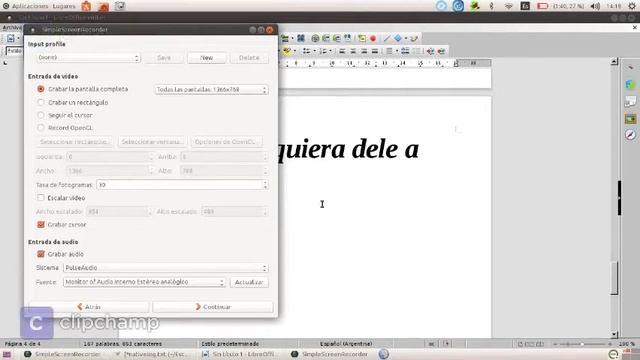Image resolution: width=640 pixels, height=360 pixels.
Task: Click the LibreOffice vertical scrollbar up arrow
Action: point(614,62)
